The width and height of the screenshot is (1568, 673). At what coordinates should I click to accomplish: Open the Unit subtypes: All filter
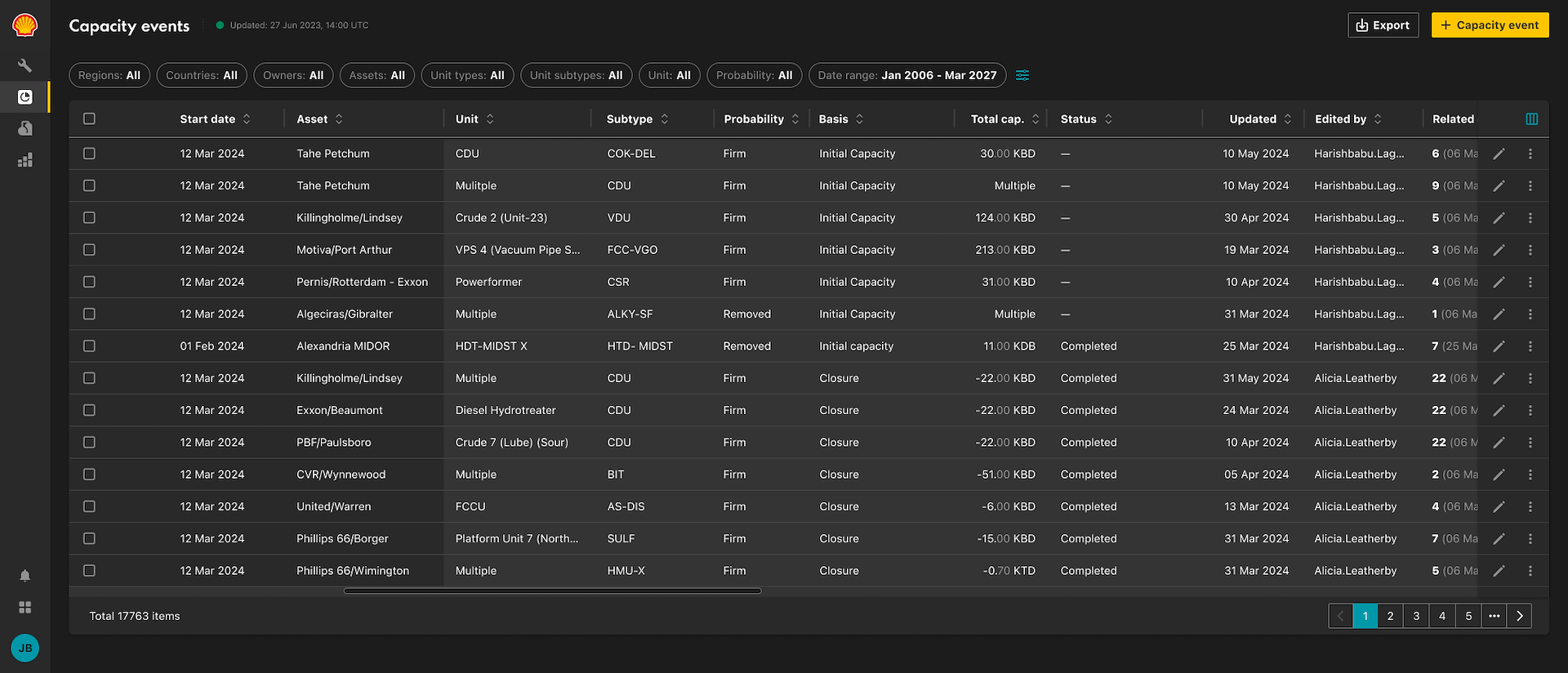[577, 75]
